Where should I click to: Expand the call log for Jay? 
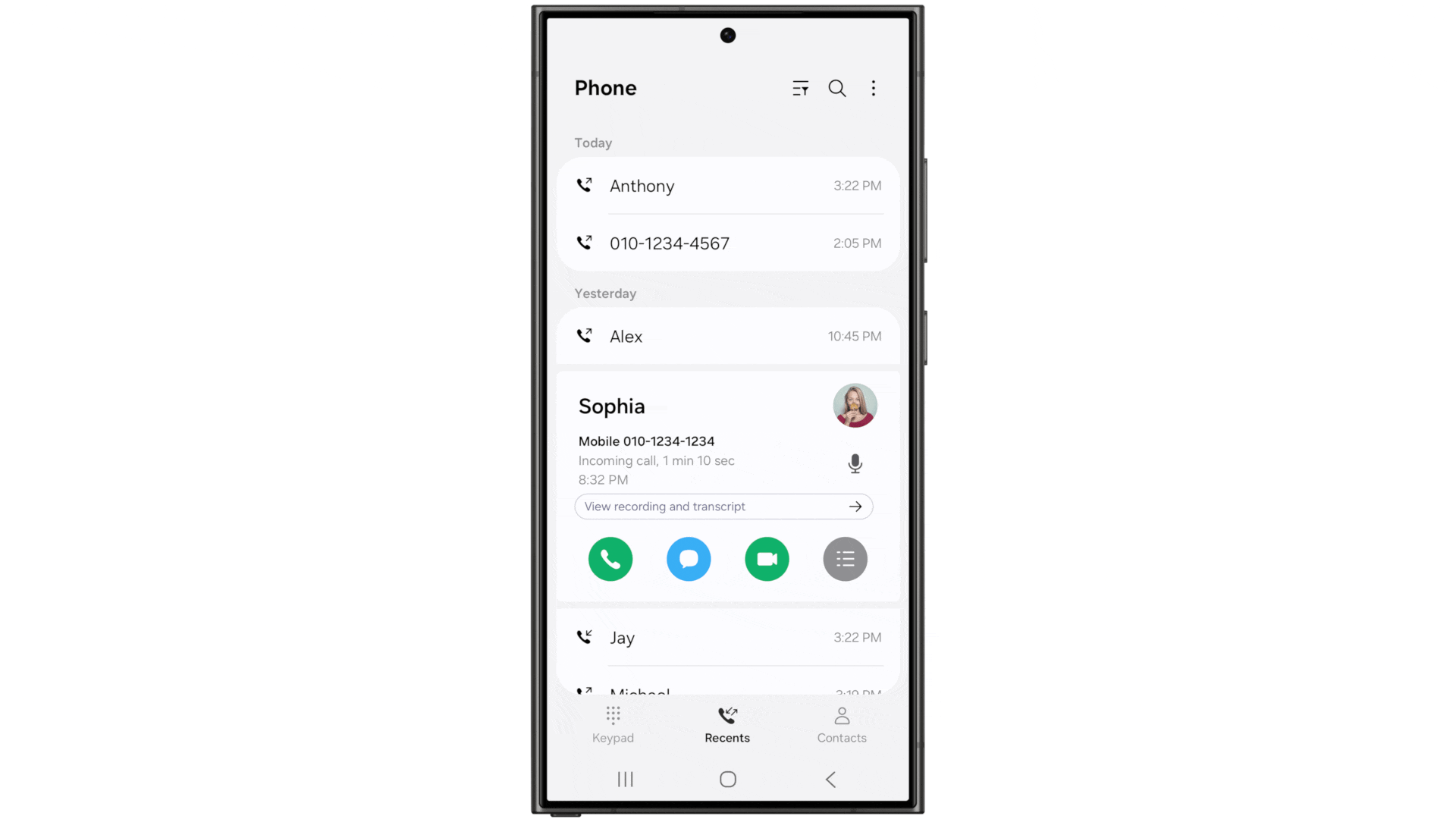click(727, 637)
